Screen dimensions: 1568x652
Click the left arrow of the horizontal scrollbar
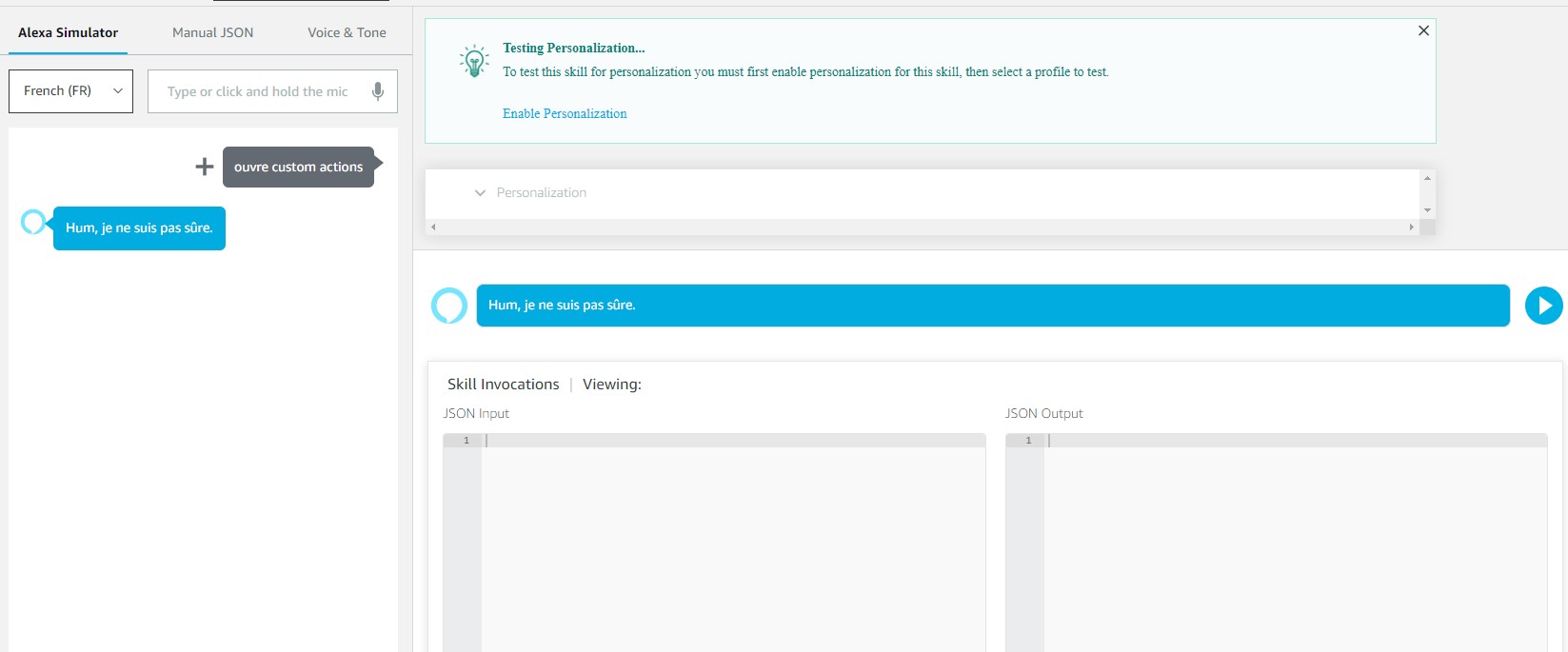coord(433,227)
